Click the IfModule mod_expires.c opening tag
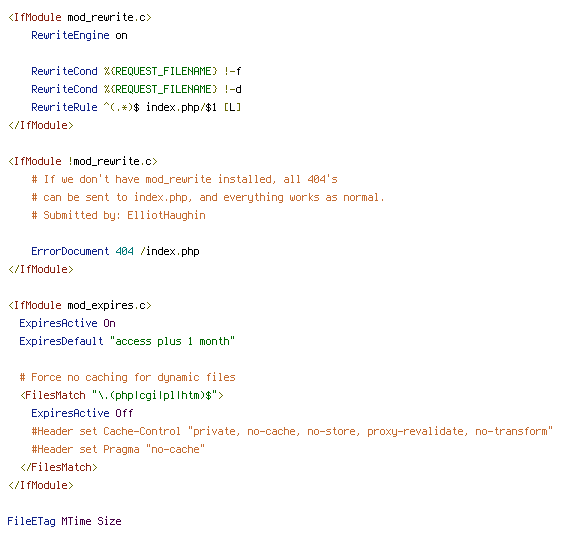The width and height of the screenshot is (562, 538). pyautogui.click(x=80, y=305)
